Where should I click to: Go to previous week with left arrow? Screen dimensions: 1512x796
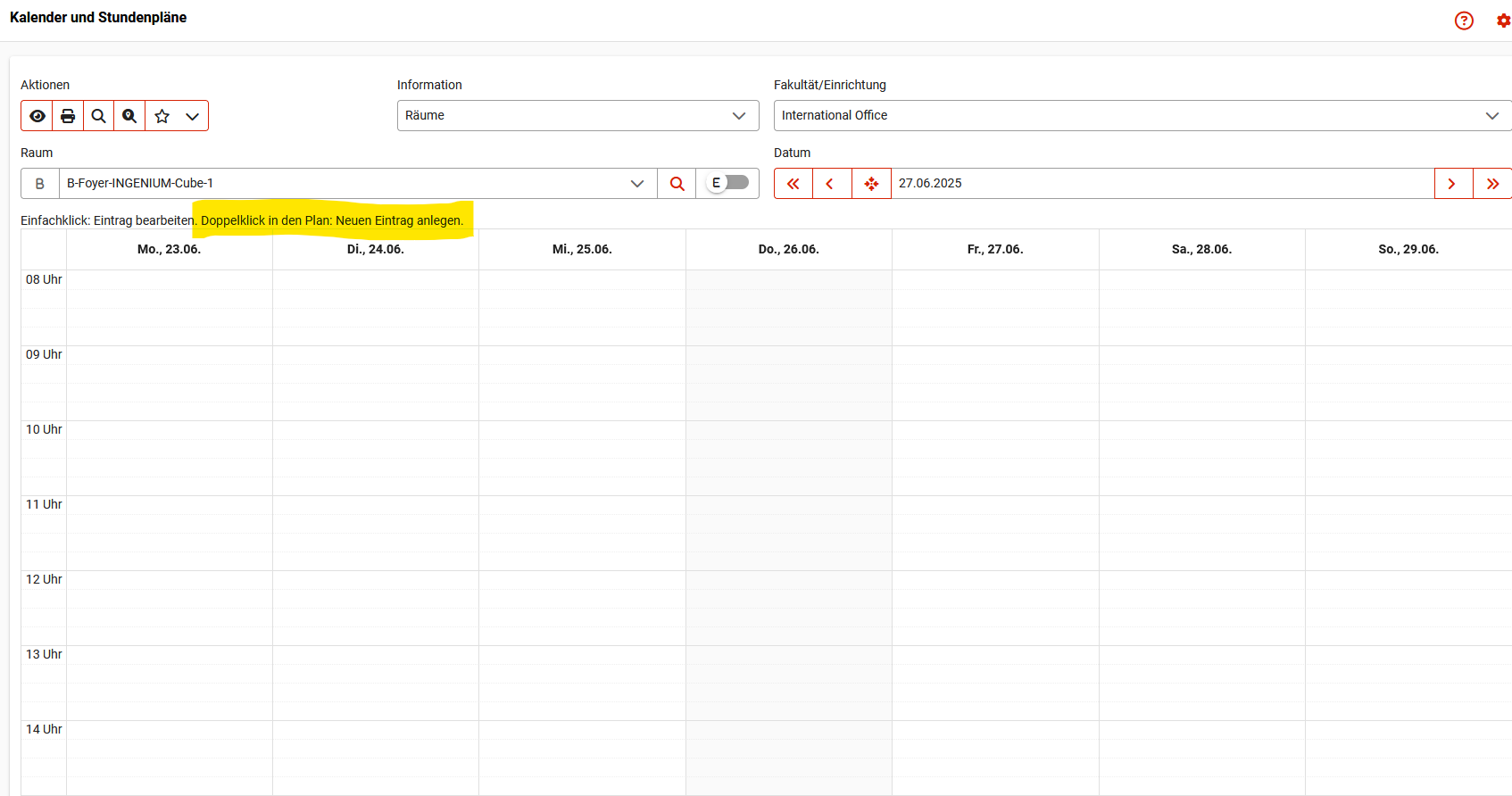point(832,184)
